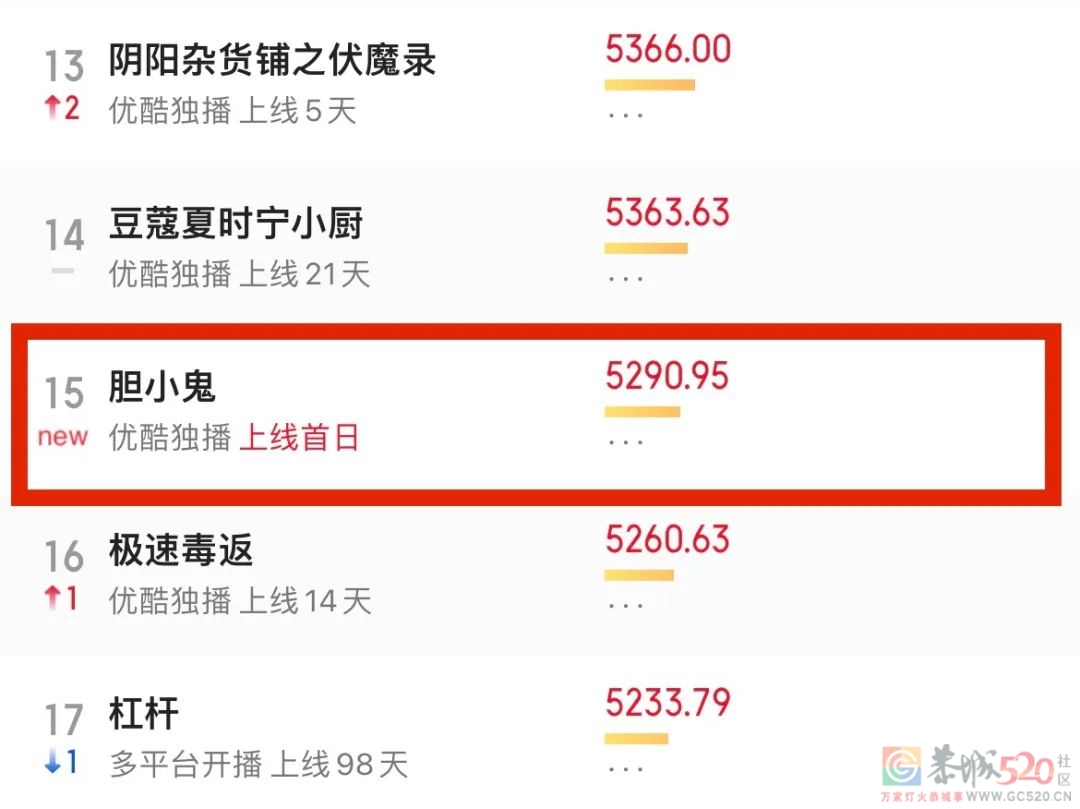Expand the three dots under 5363.63
This screenshot has width=1080, height=809.
click(x=626, y=277)
